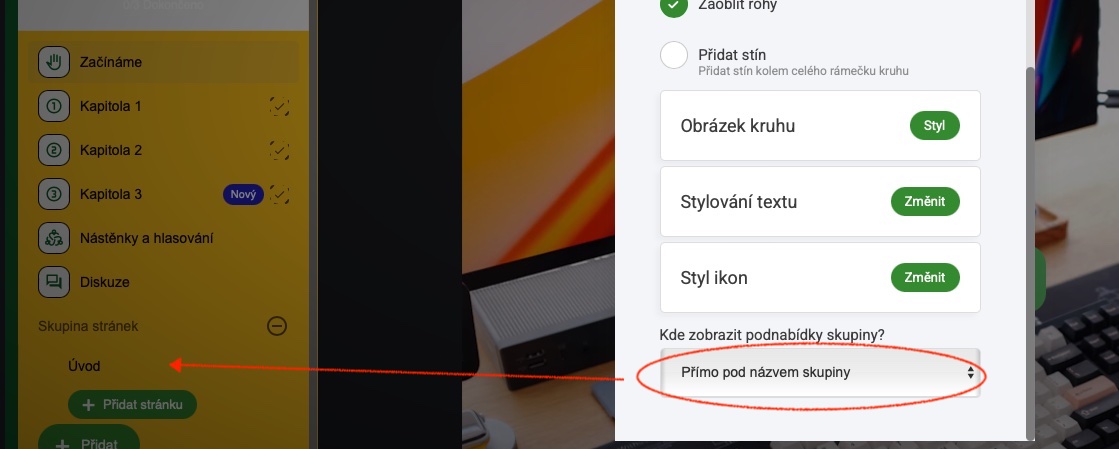Screen dimensions: 1119x449
Task: Click the Kapitola 3 circled number icon
Action: pos(54,194)
